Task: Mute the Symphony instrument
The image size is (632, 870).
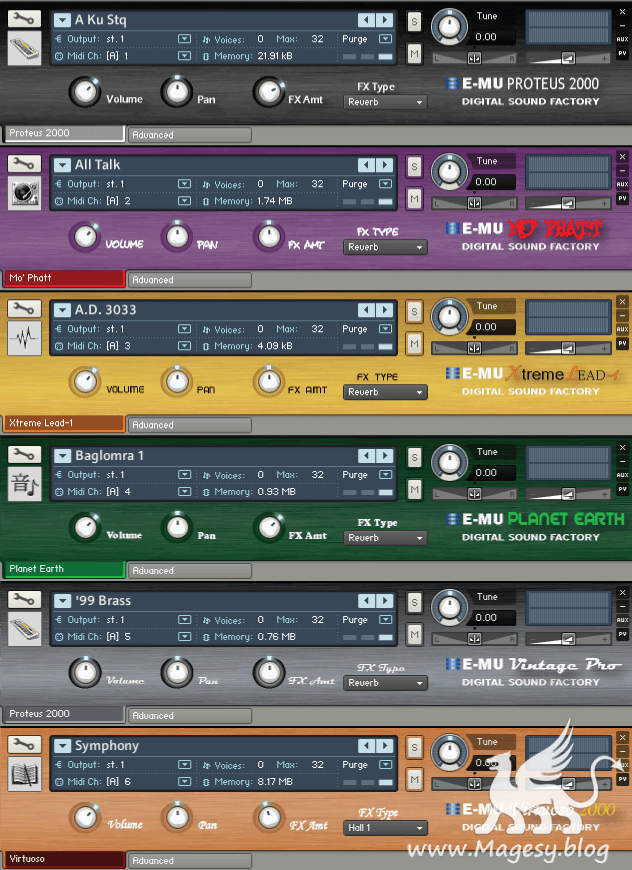Action: click(414, 780)
